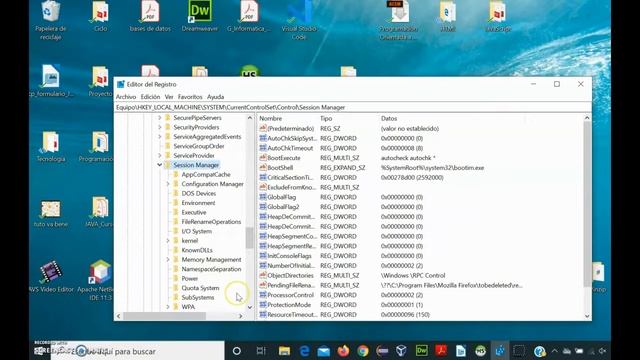Viewport: 640px width, 360px height.
Task: Expand the Configuration Manager key
Action: coord(168,184)
